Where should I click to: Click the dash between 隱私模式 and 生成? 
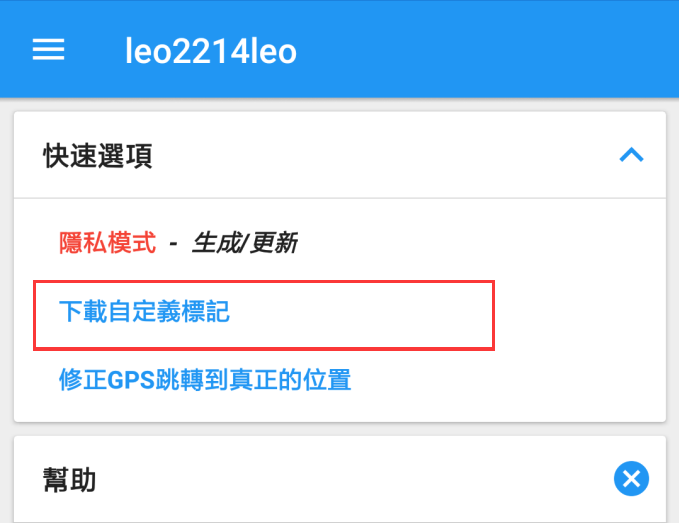coord(173,242)
